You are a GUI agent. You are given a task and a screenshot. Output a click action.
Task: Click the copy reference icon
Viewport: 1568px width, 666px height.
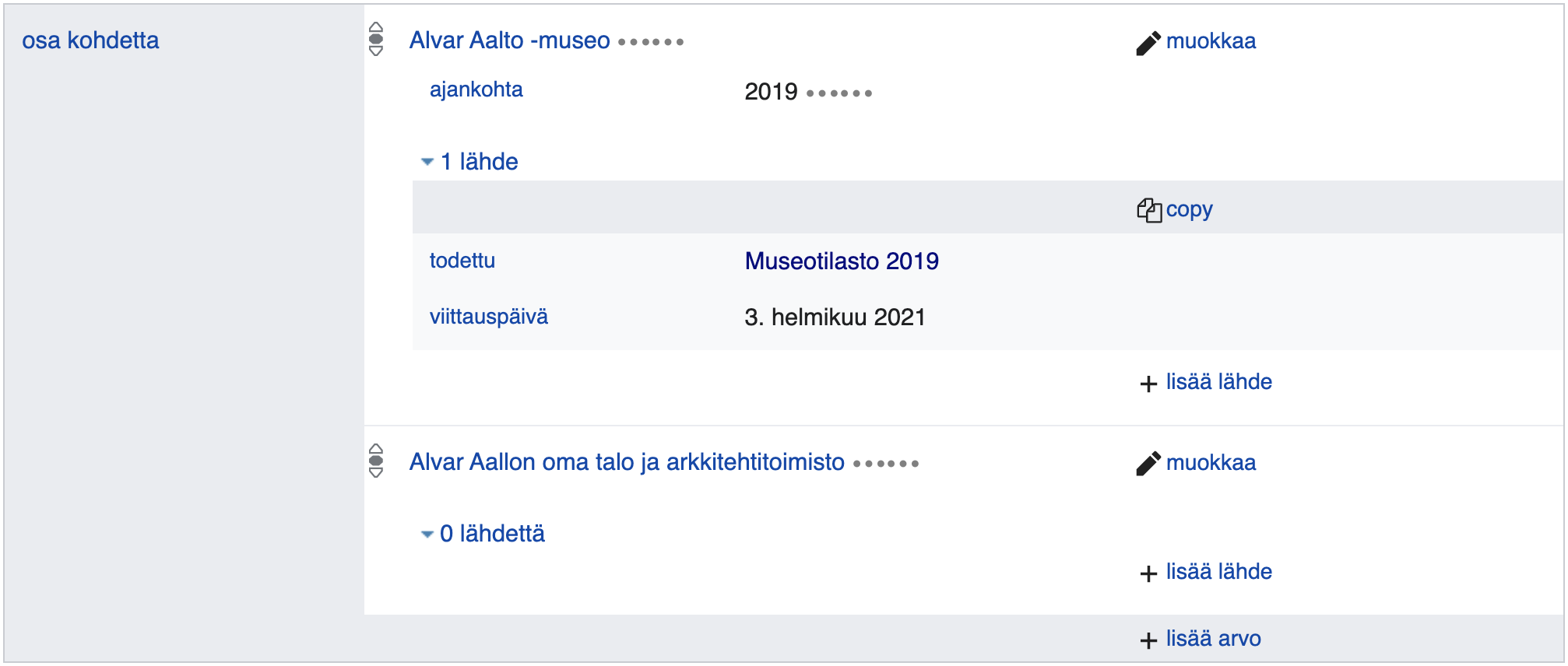pos(1149,210)
